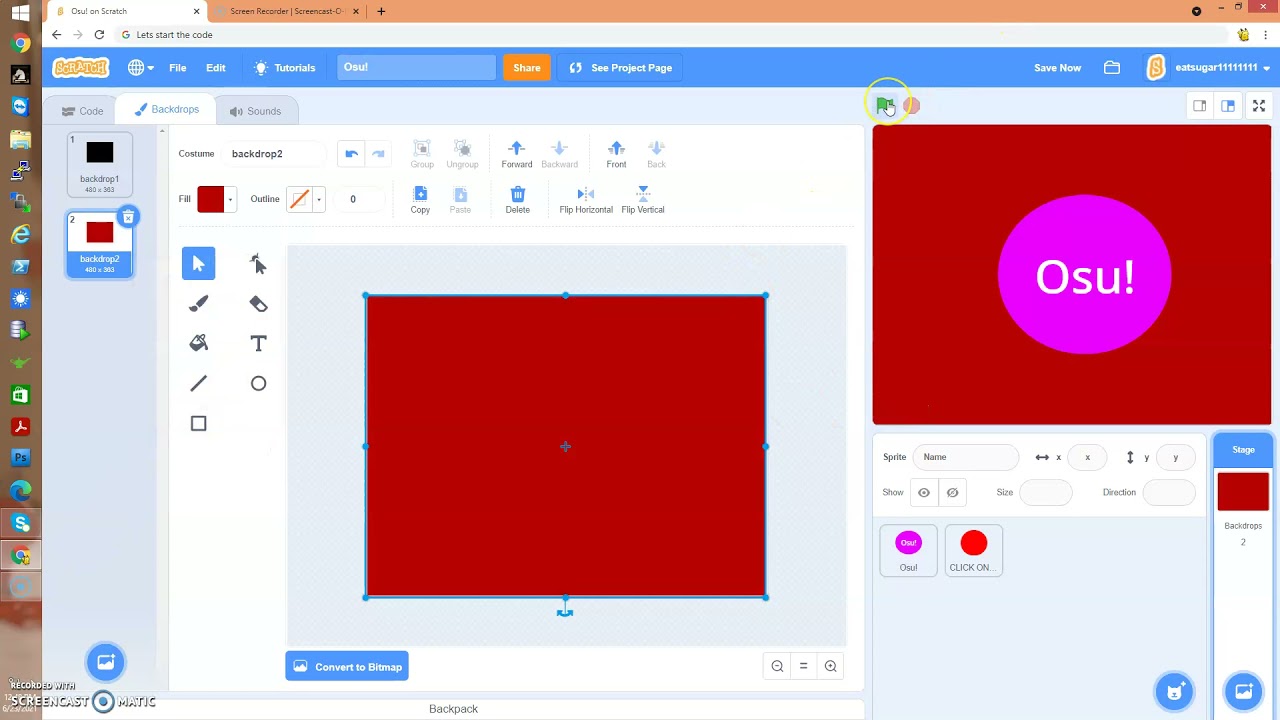
Task: Pick the Line drawing tool
Action: 198,383
